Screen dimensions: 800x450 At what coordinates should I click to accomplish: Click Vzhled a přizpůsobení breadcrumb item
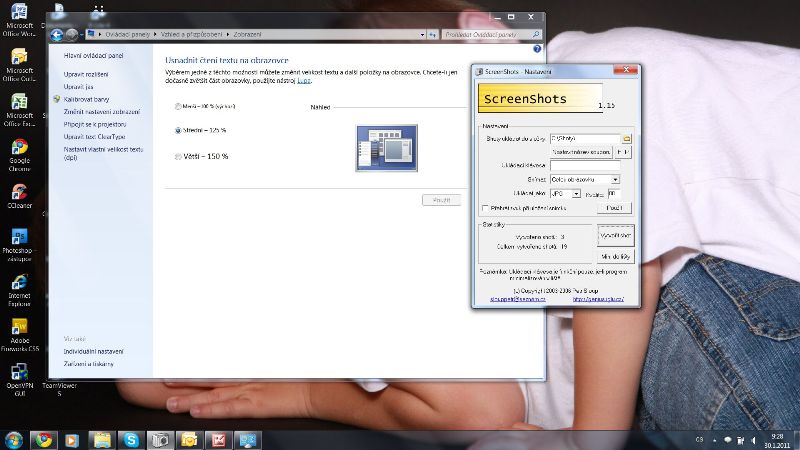click(191, 35)
